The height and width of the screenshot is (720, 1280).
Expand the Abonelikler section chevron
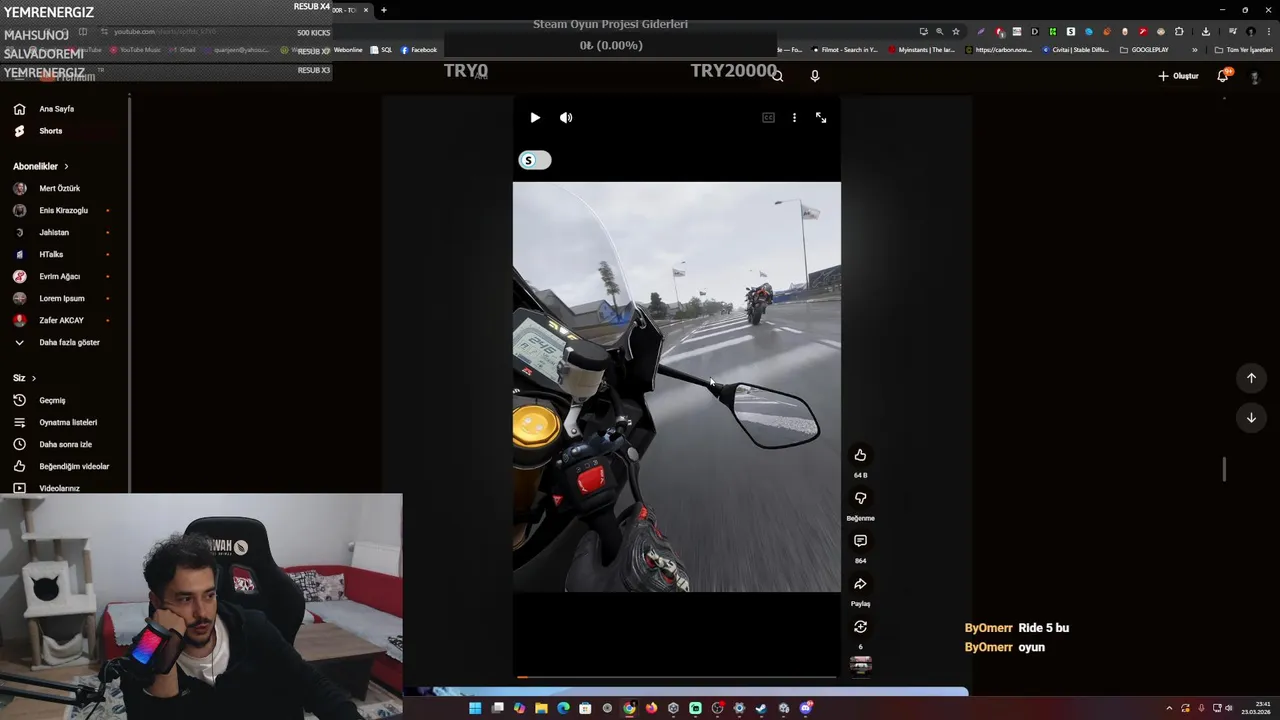pyautogui.click(x=66, y=166)
